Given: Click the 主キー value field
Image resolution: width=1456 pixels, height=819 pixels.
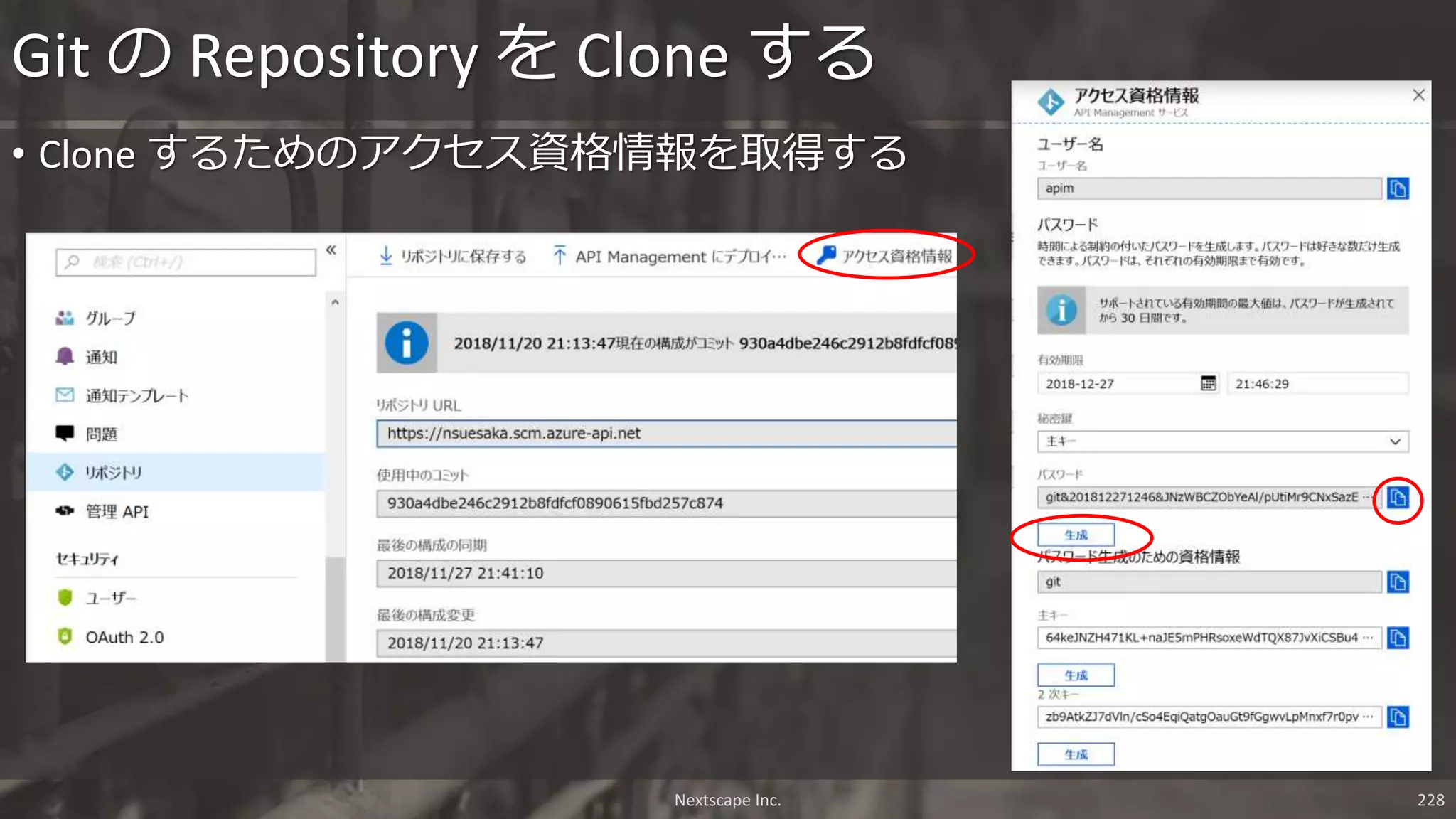Looking at the screenshot, I should click(1209, 638).
